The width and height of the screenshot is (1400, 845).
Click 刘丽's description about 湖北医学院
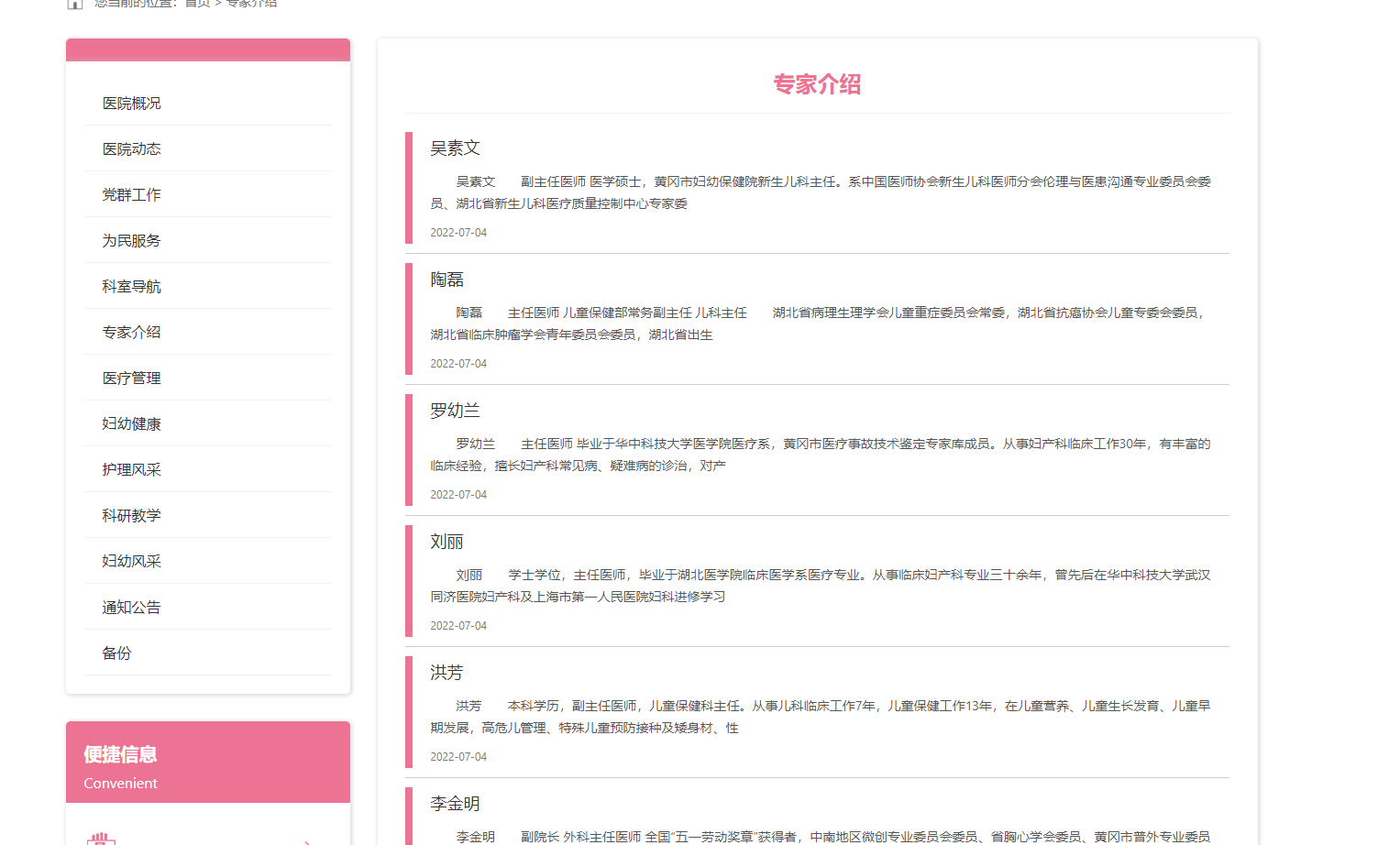tap(821, 586)
